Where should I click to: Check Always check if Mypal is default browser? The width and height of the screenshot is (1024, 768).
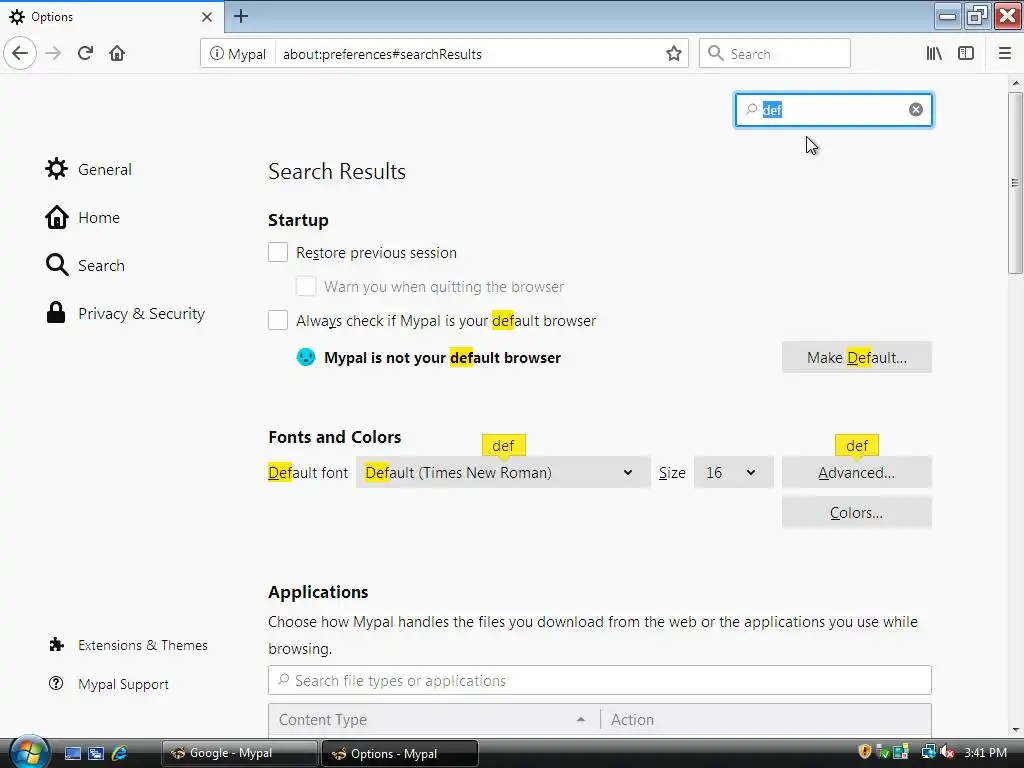(x=278, y=320)
